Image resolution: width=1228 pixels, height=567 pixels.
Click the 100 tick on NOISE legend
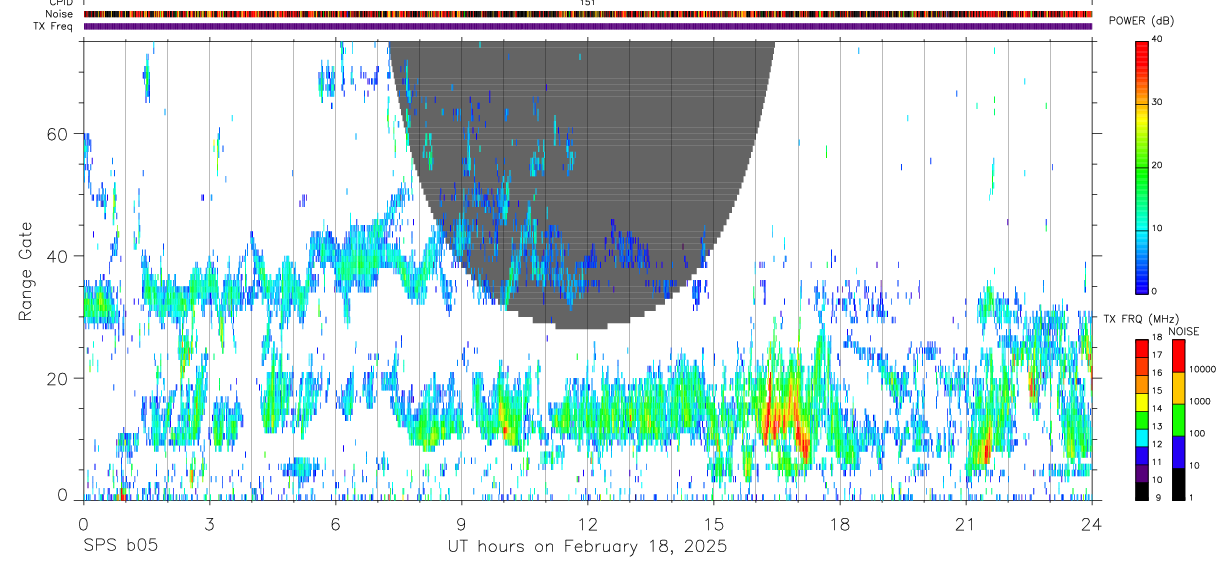coord(1197,433)
